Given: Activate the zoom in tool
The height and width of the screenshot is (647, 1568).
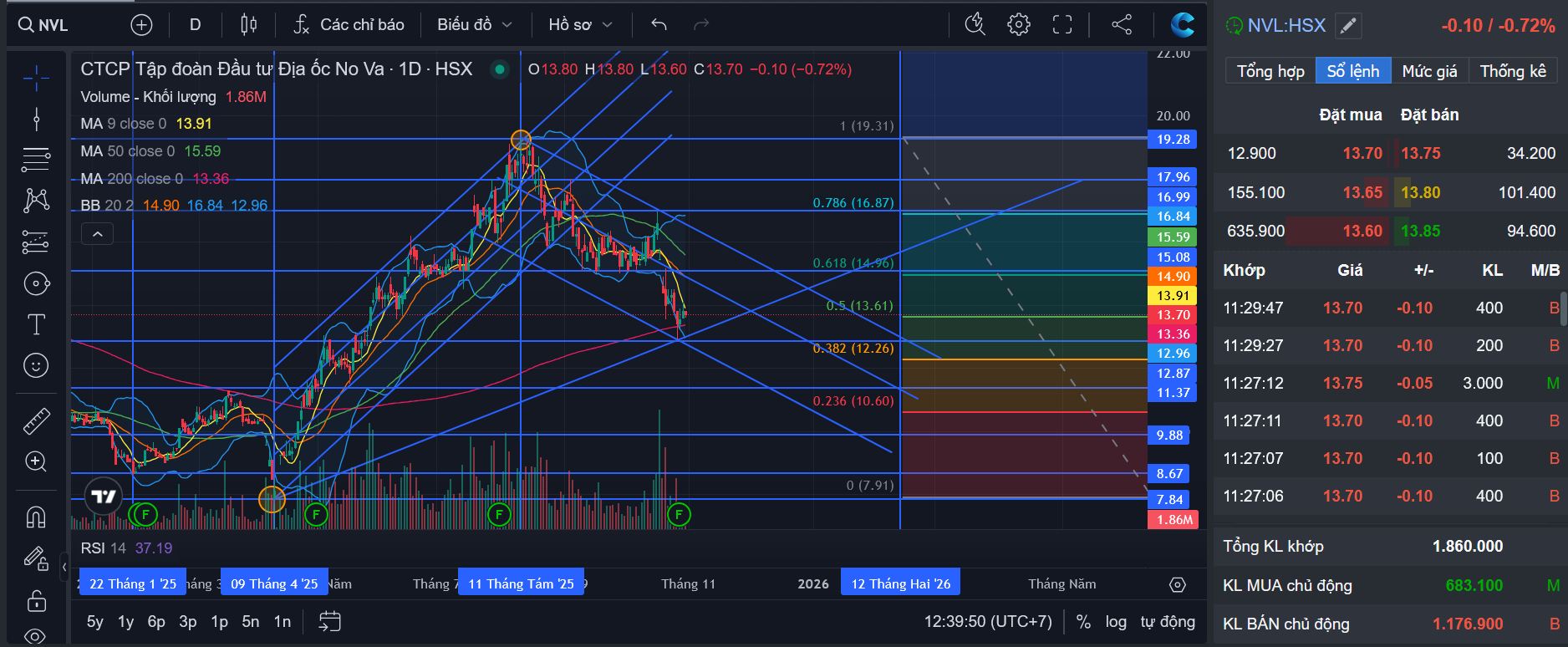Looking at the screenshot, I should coord(36,461).
